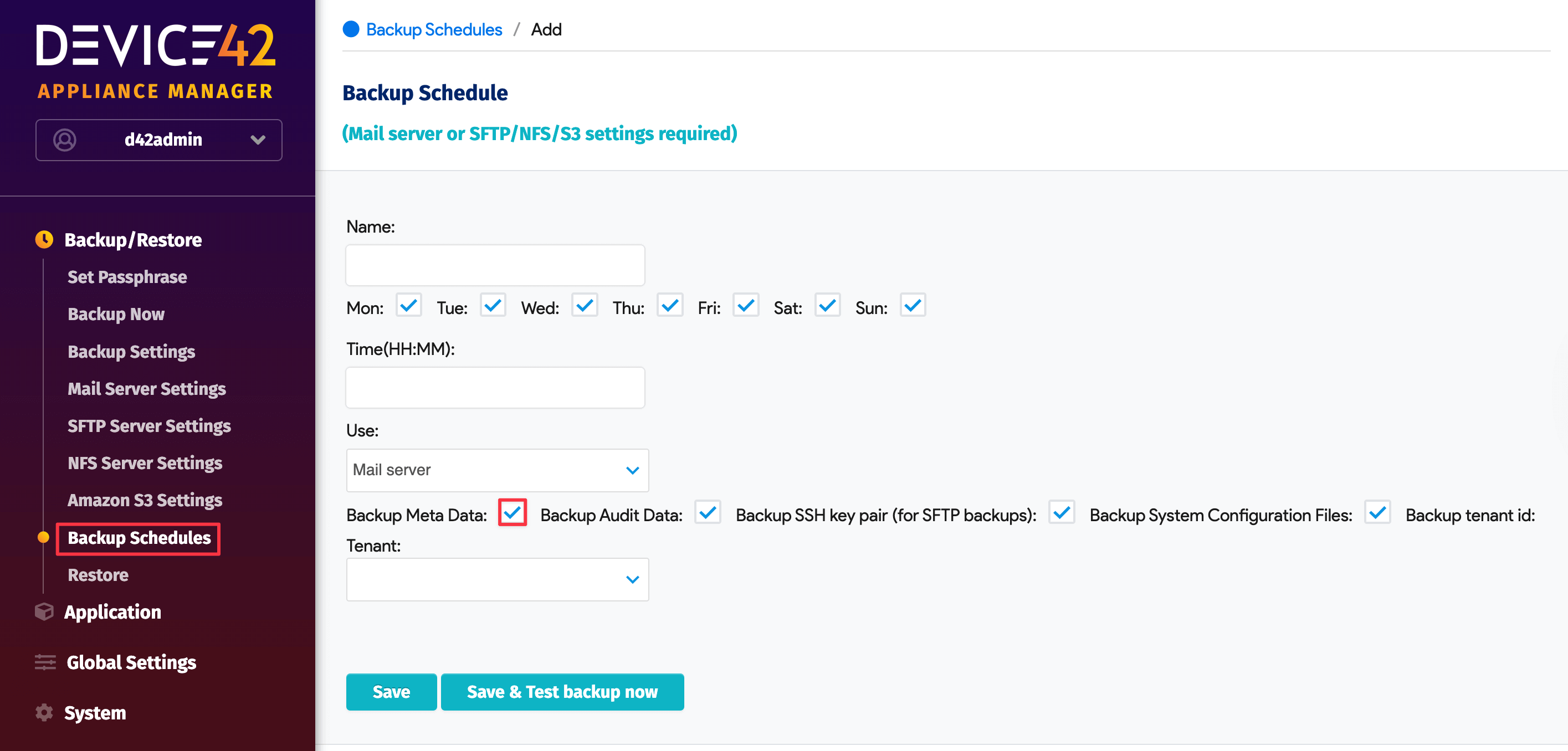Click Save & Test backup now
Image resolution: width=1568 pixels, height=751 pixels.
(x=562, y=691)
